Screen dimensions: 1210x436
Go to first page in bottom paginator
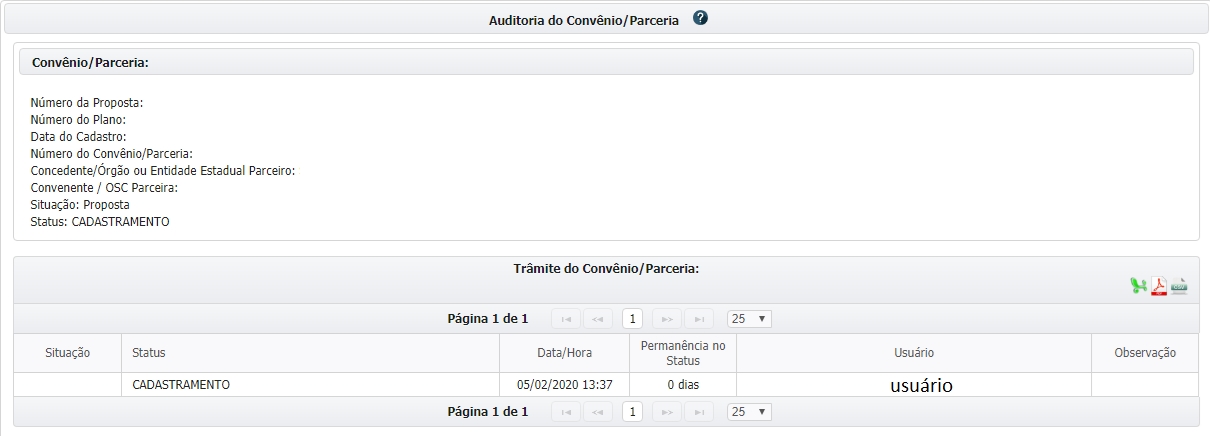tap(566, 412)
